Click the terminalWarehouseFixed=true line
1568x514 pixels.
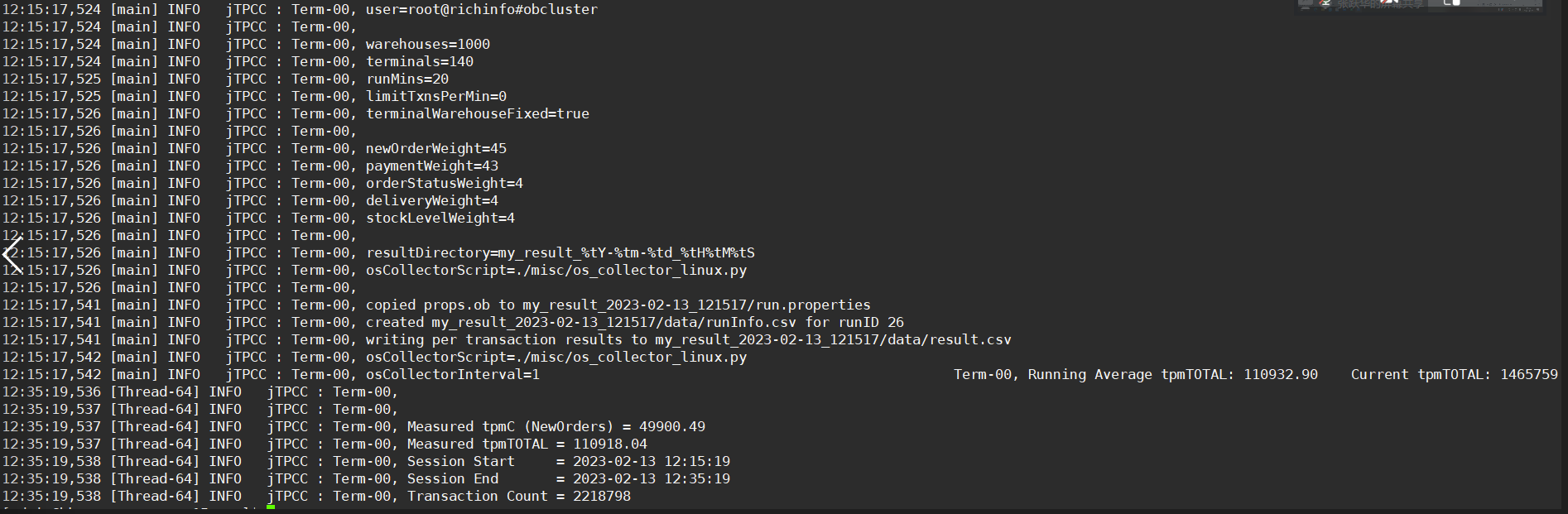(478, 113)
